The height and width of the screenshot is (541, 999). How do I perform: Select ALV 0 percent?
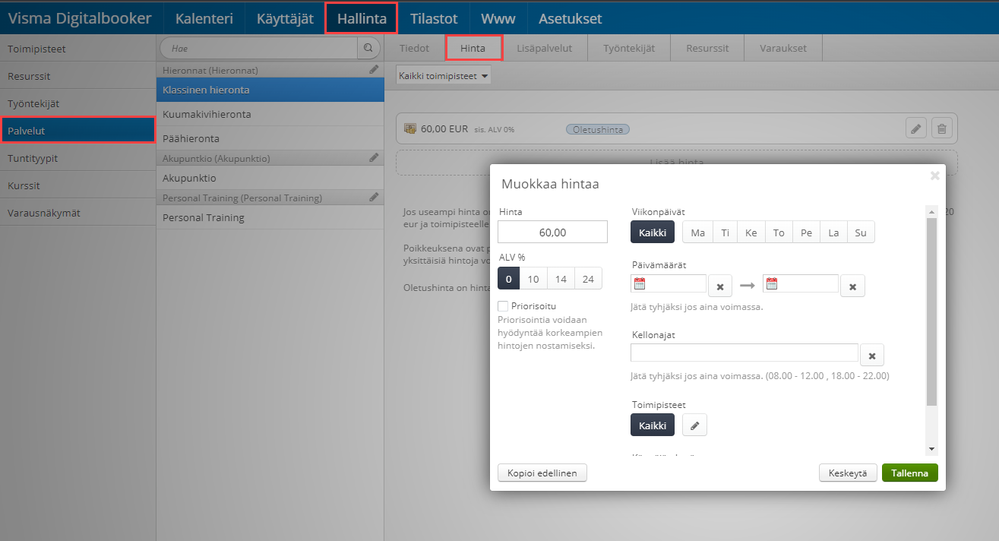(508, 278)
